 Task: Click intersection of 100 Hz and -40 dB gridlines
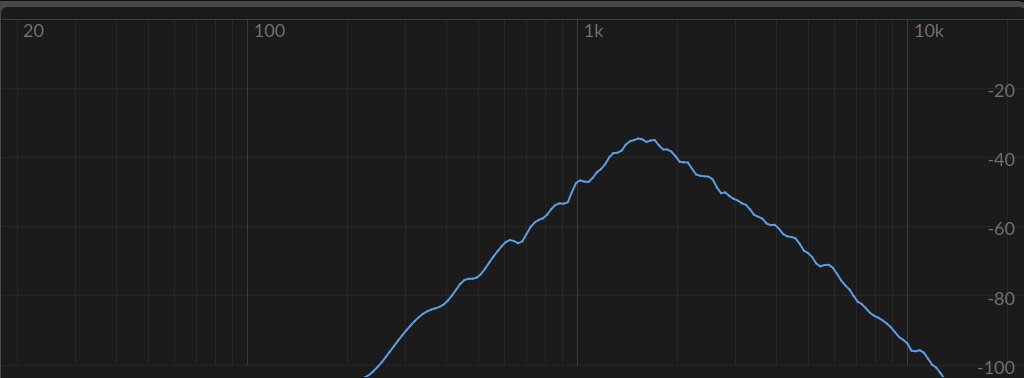click(248, 157)
